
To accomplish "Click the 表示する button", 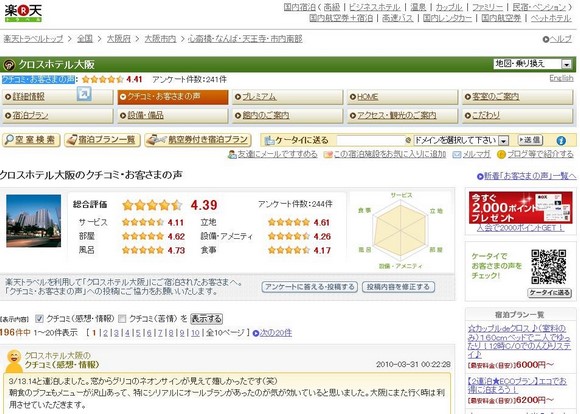I will [x=206, y=319].
